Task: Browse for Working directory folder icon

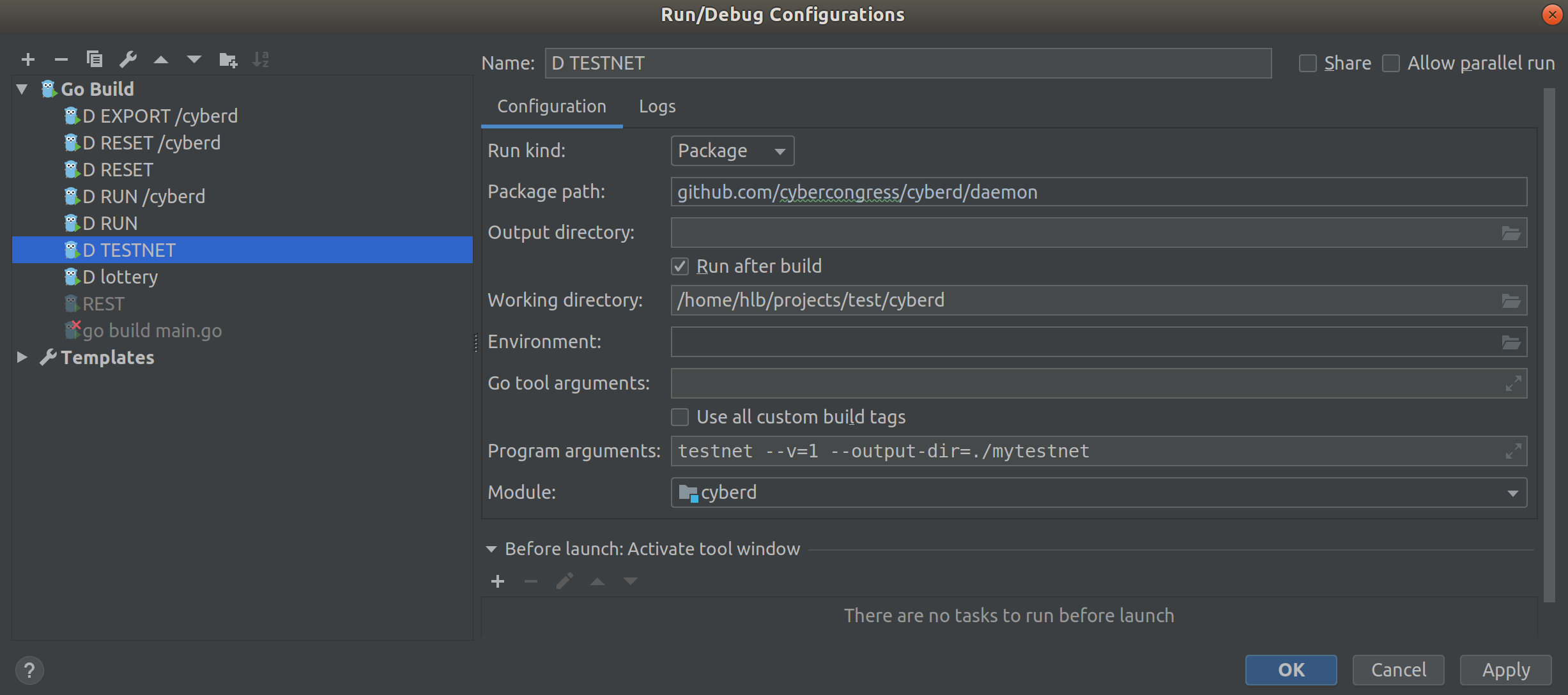Action: coord(1510,300)
